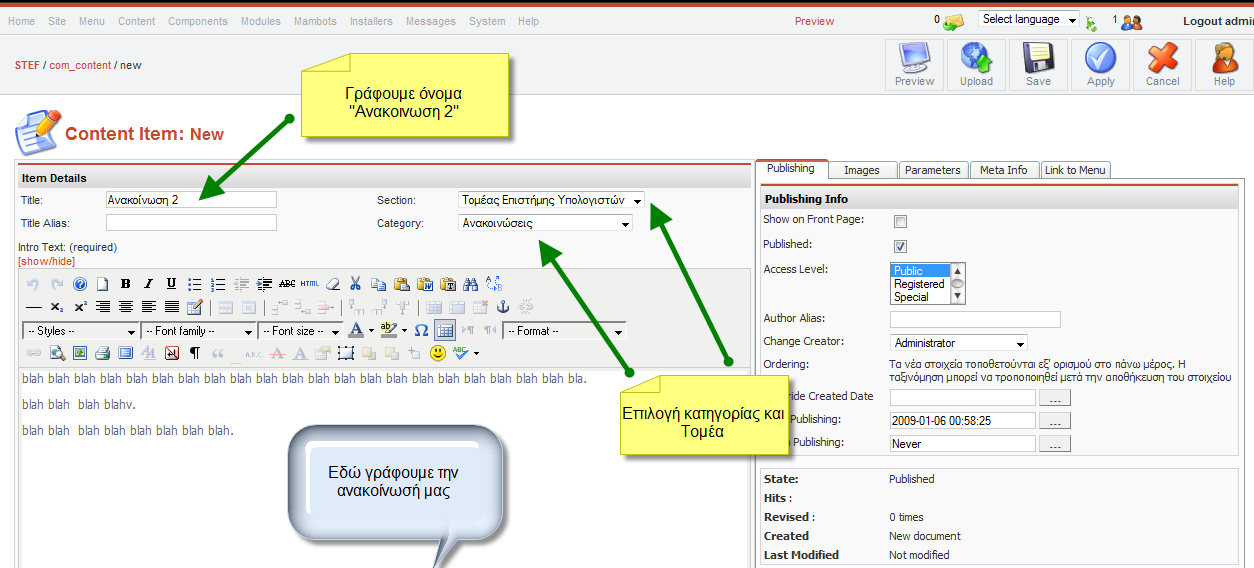The image size is (1254, 568).
Task: Open the Font family dropdown
Action: (198, 331)
